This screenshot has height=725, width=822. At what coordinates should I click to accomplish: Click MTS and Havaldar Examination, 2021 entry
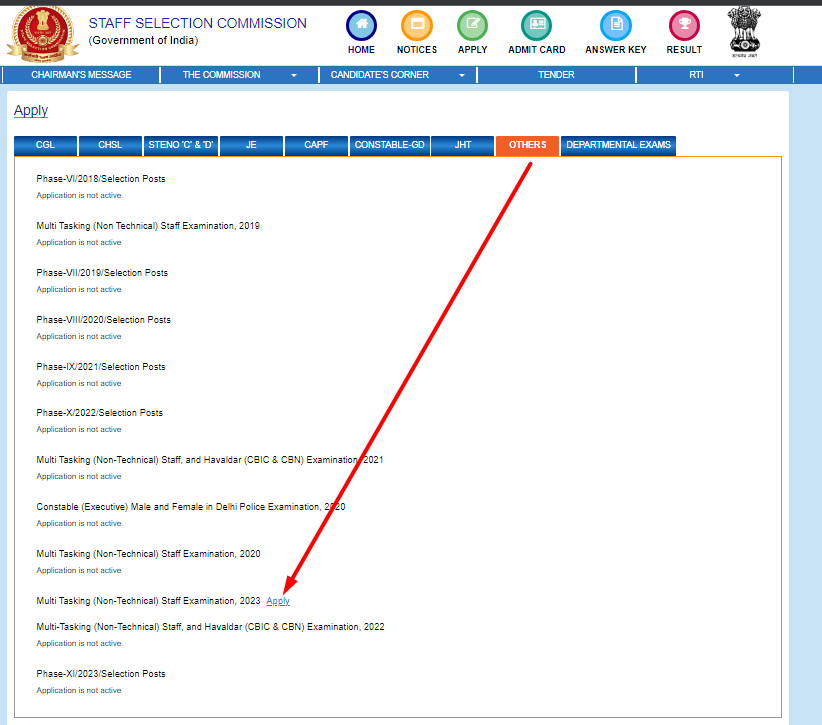pyautogui.click(x=210, y=460)
